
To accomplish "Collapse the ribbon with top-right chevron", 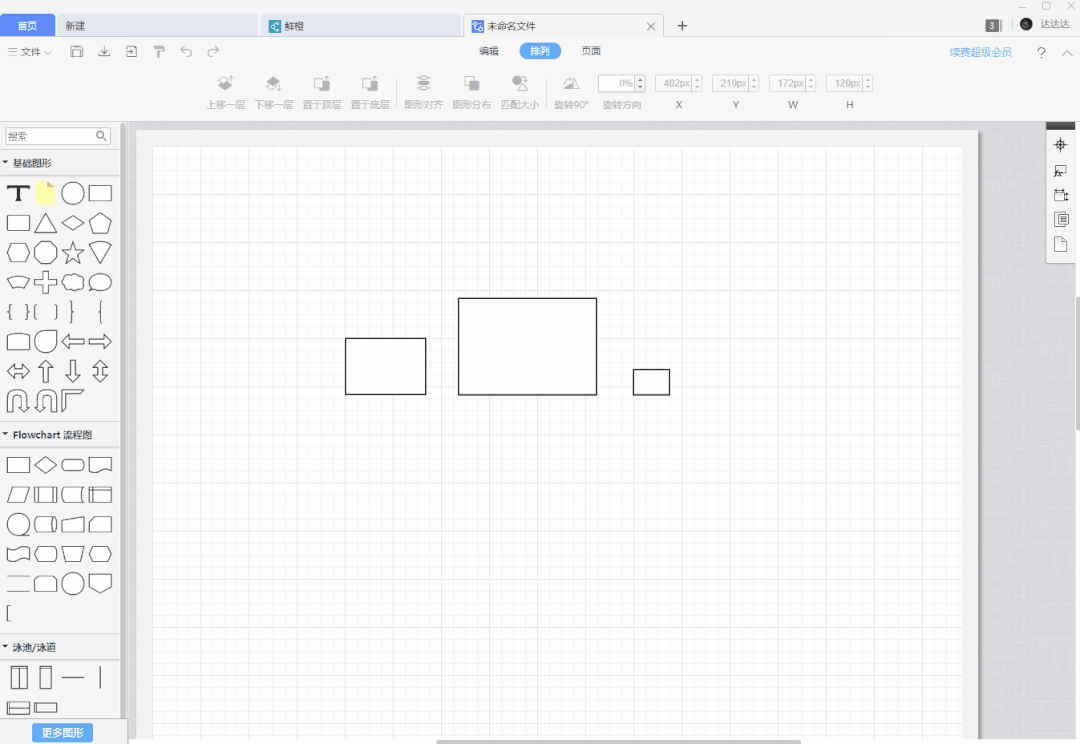I will pyautogui.click(x=1066, y=53).
